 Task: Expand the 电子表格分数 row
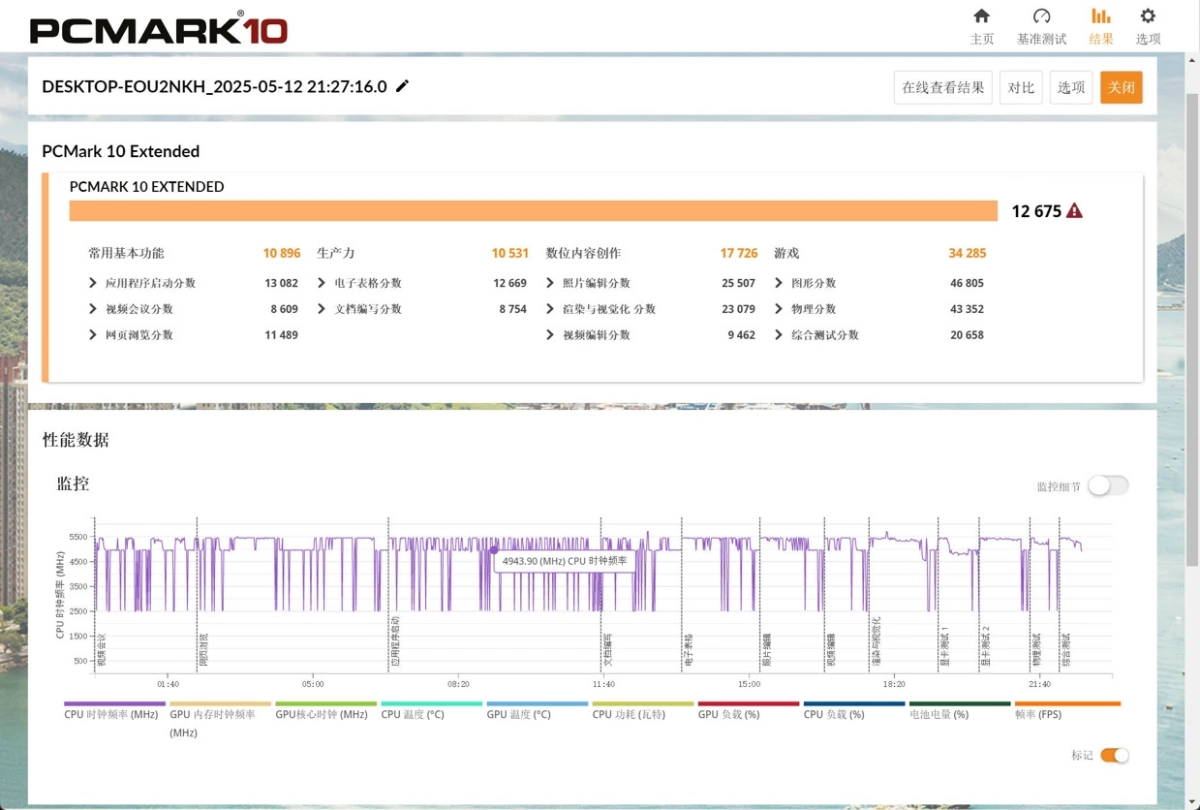tap(322, 283)
